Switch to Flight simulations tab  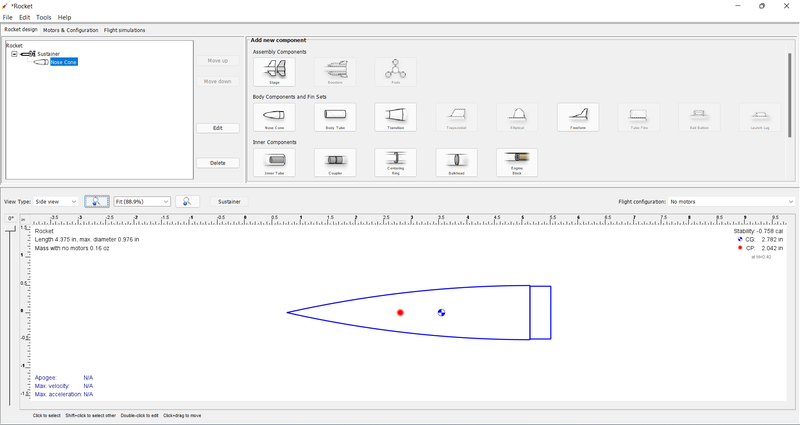click(x=124, y=30)
